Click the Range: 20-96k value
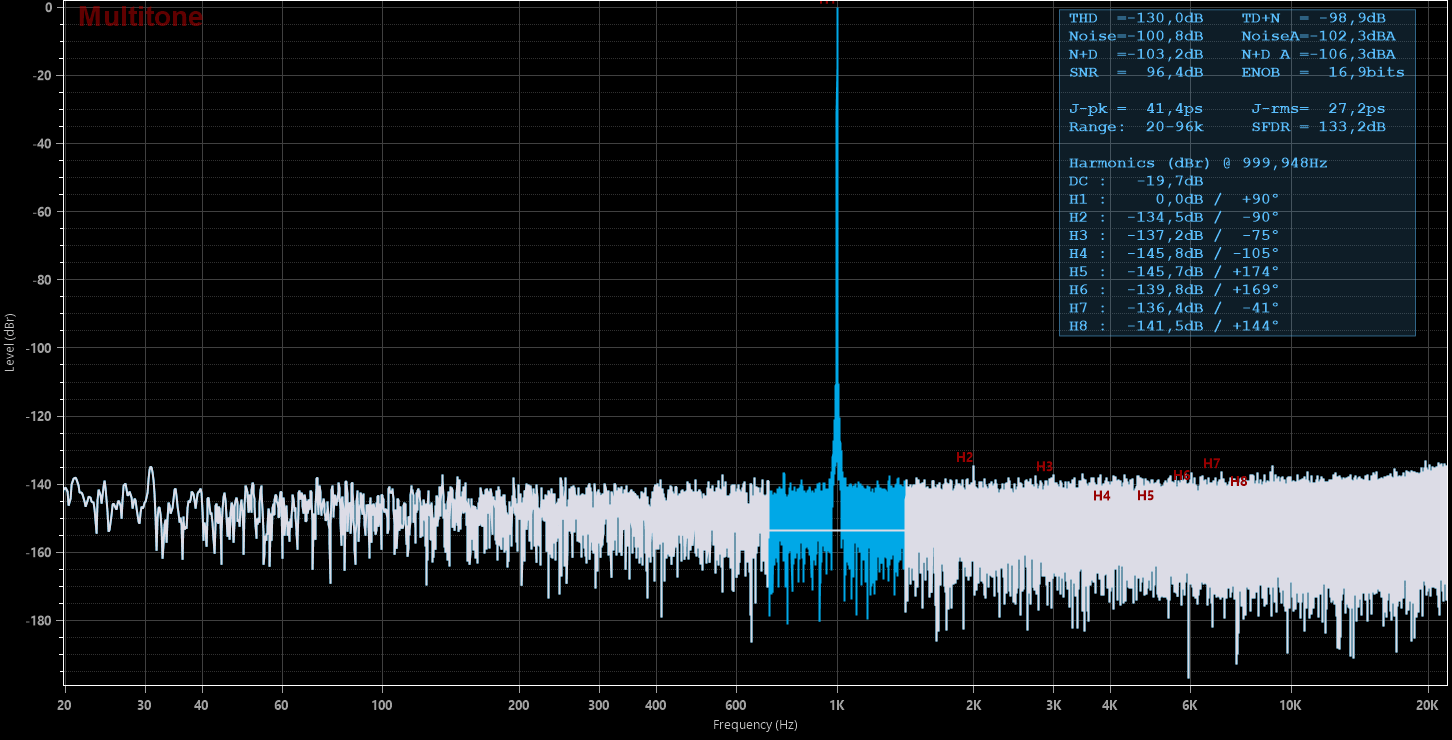The width and height of the screenshot is (1452, 740). (1136, 127)
